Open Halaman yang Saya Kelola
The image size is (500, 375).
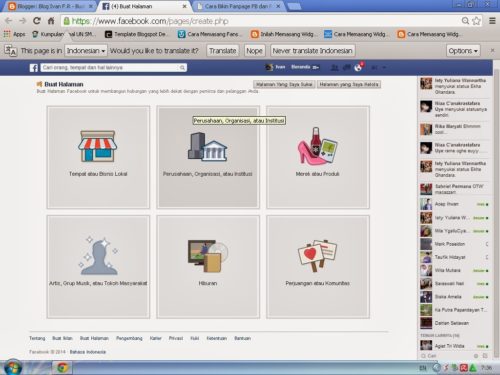(349, 85)
